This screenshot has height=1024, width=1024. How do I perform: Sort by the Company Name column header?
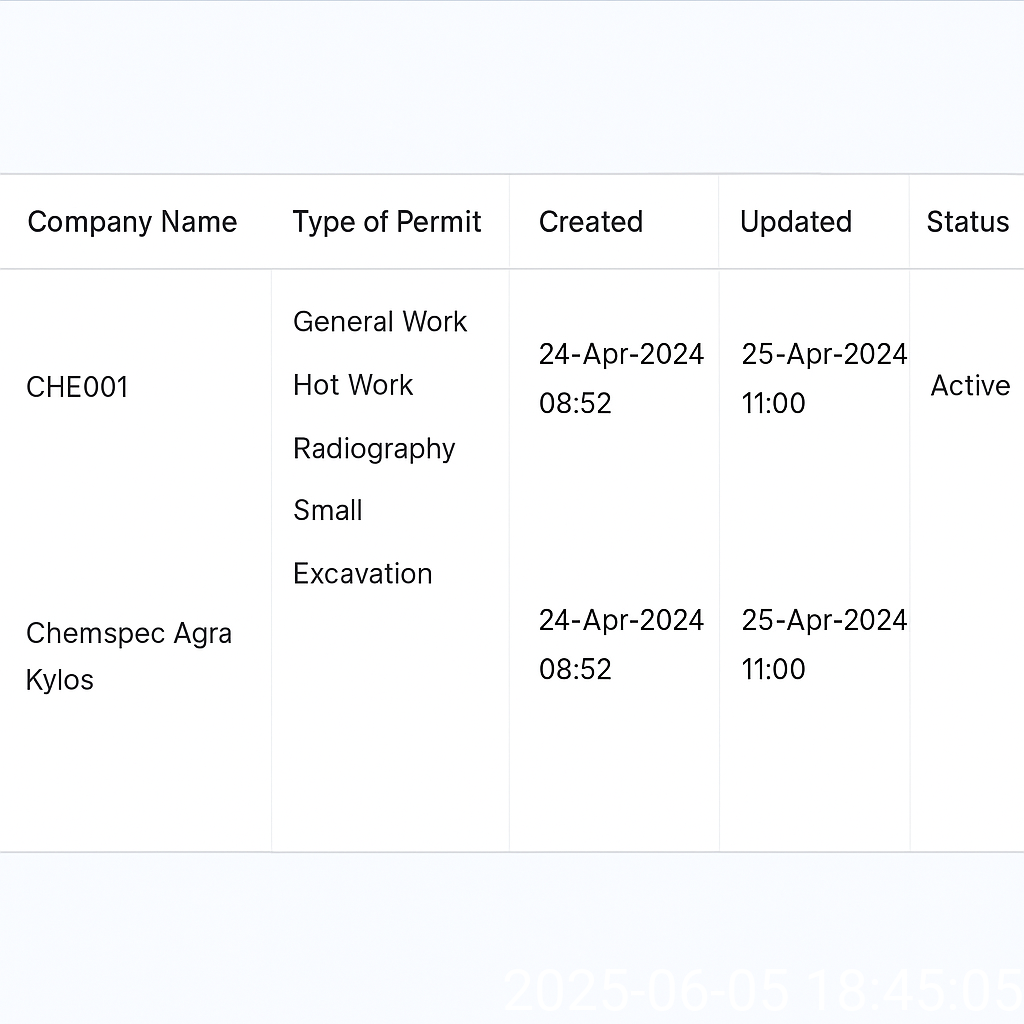tap(132, 222)
